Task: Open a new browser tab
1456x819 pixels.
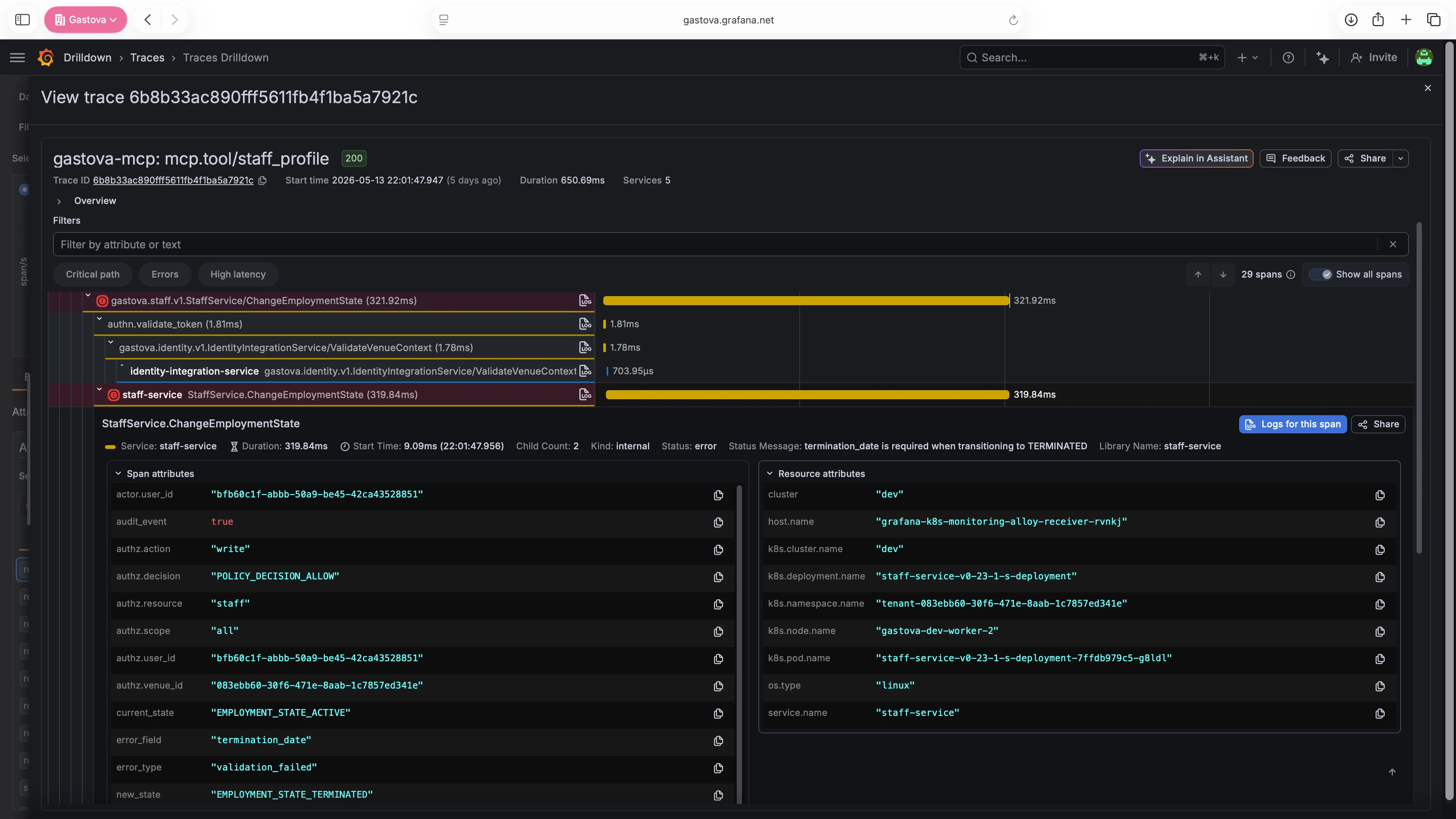Action: (x=1406, y=20)
